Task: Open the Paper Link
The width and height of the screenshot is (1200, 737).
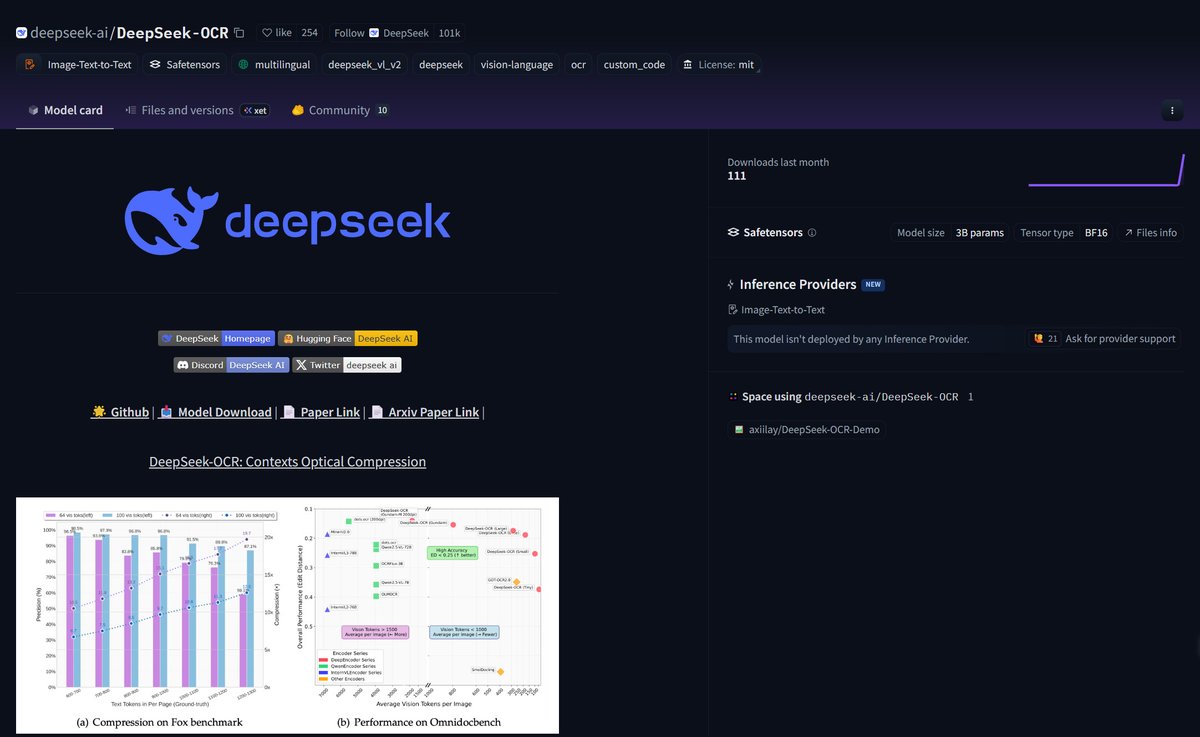Action: (x=320, y=412)
